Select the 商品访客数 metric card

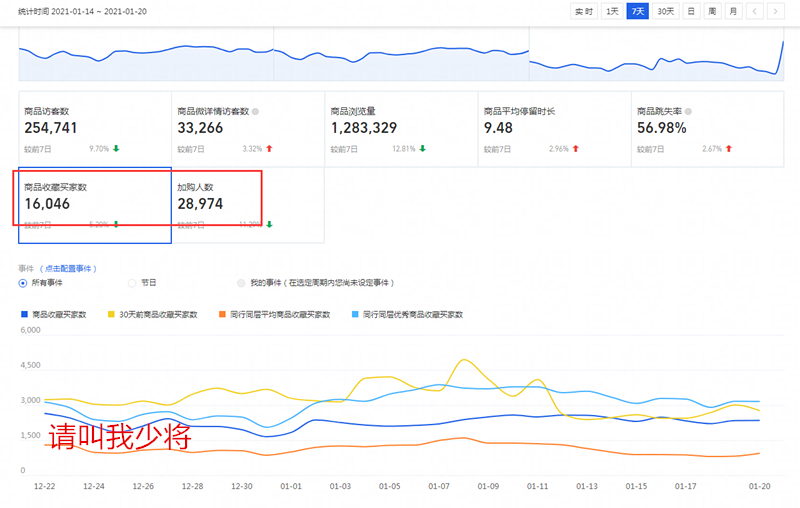click(95, 129)
